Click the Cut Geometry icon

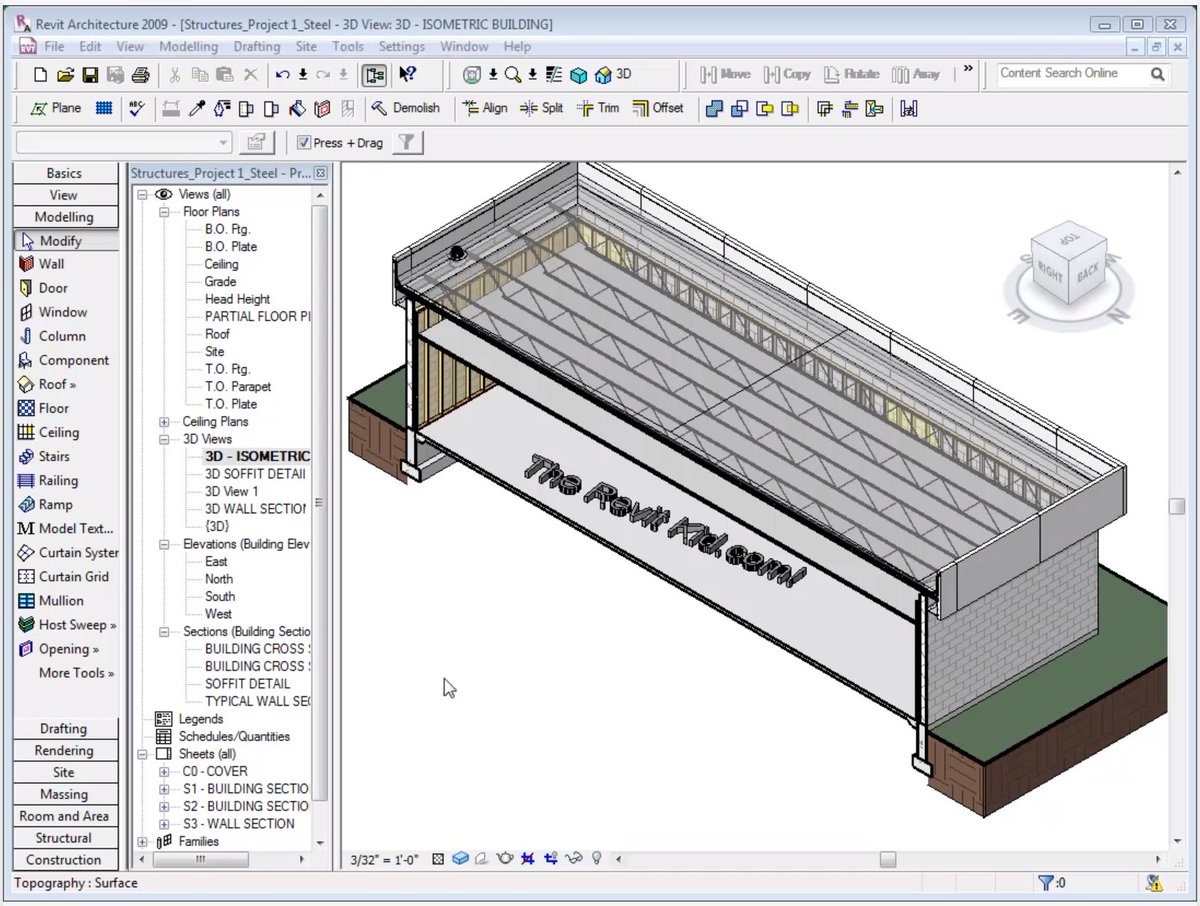click(740, 108)
